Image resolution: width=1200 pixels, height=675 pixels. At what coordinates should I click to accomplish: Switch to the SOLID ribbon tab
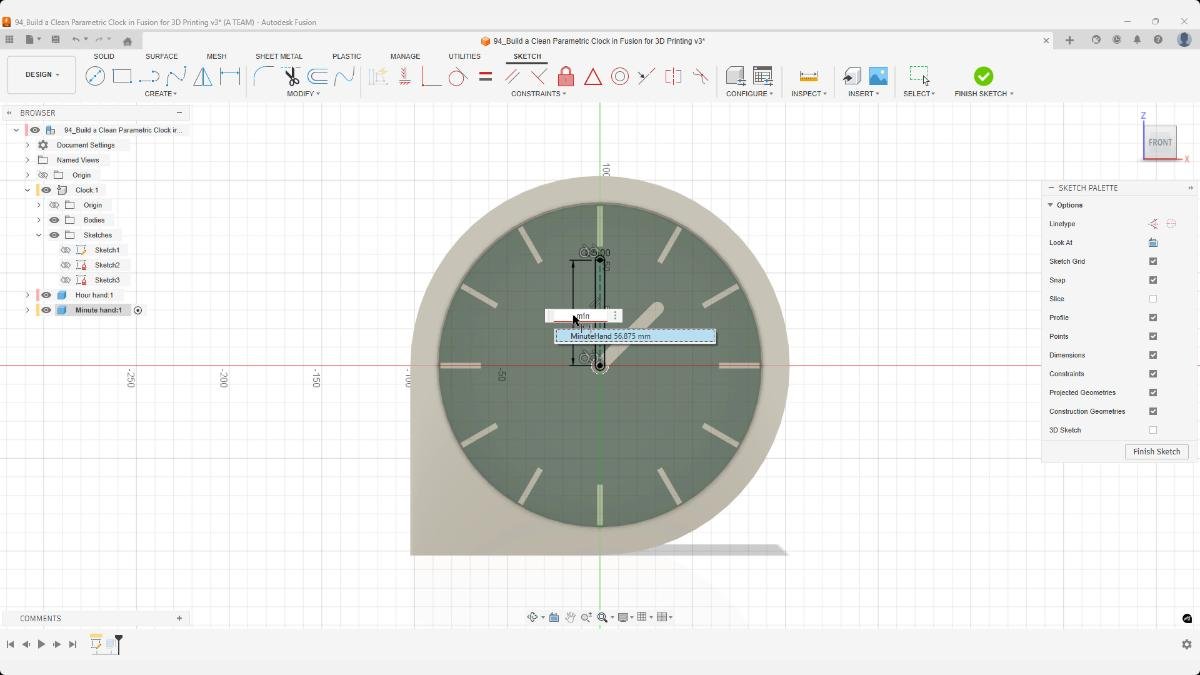coord(104,56)
